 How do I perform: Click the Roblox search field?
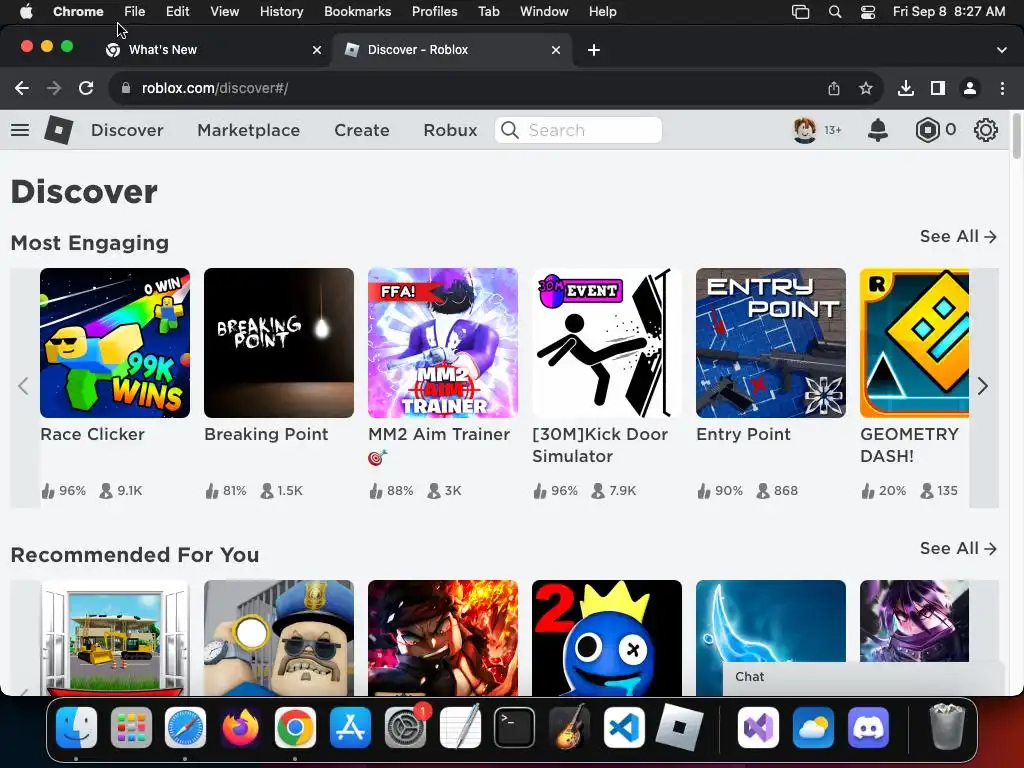(x=579, y=130)
